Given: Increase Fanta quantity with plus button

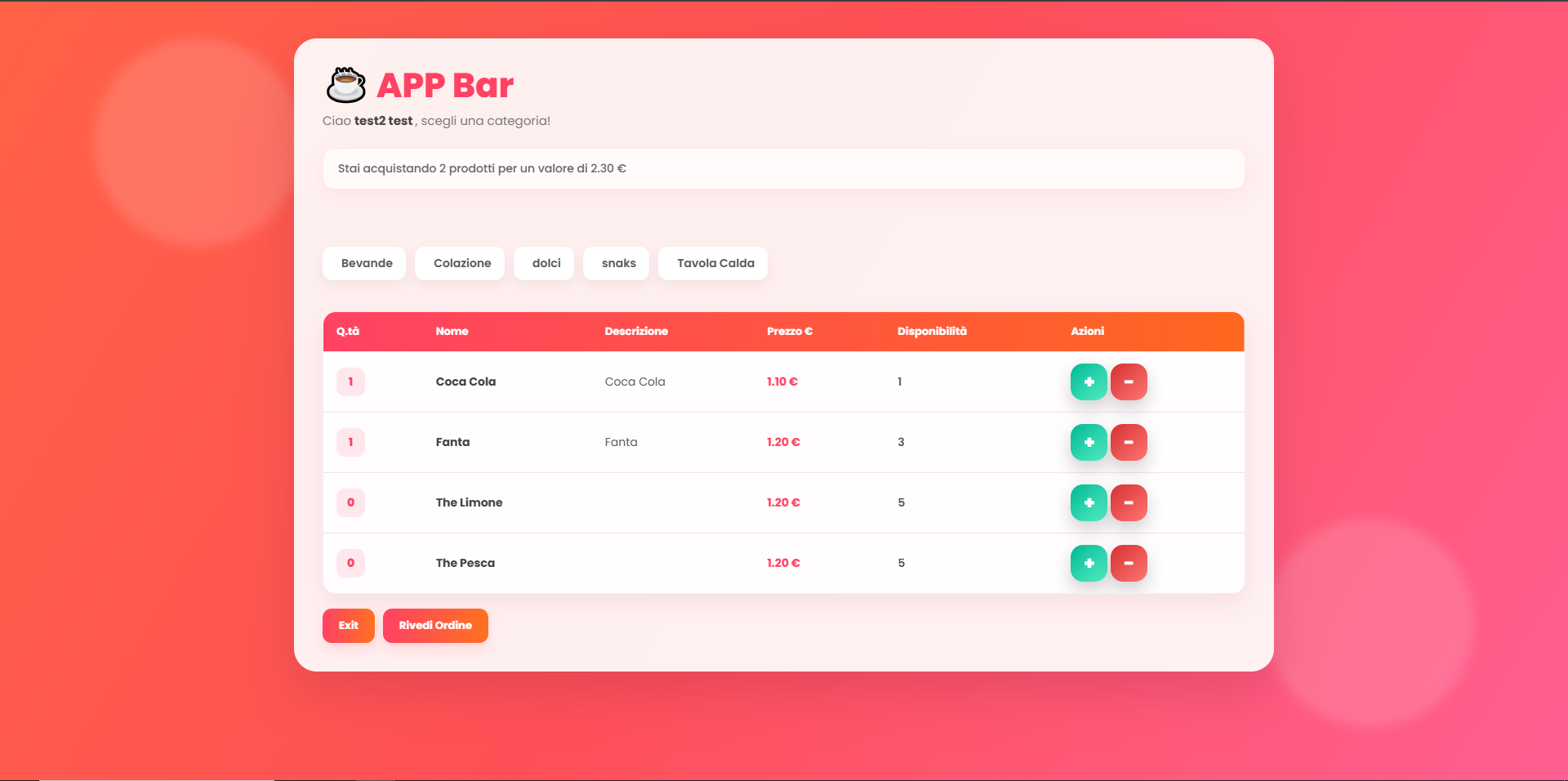Looking at the screenshot, I should 1089,442.
